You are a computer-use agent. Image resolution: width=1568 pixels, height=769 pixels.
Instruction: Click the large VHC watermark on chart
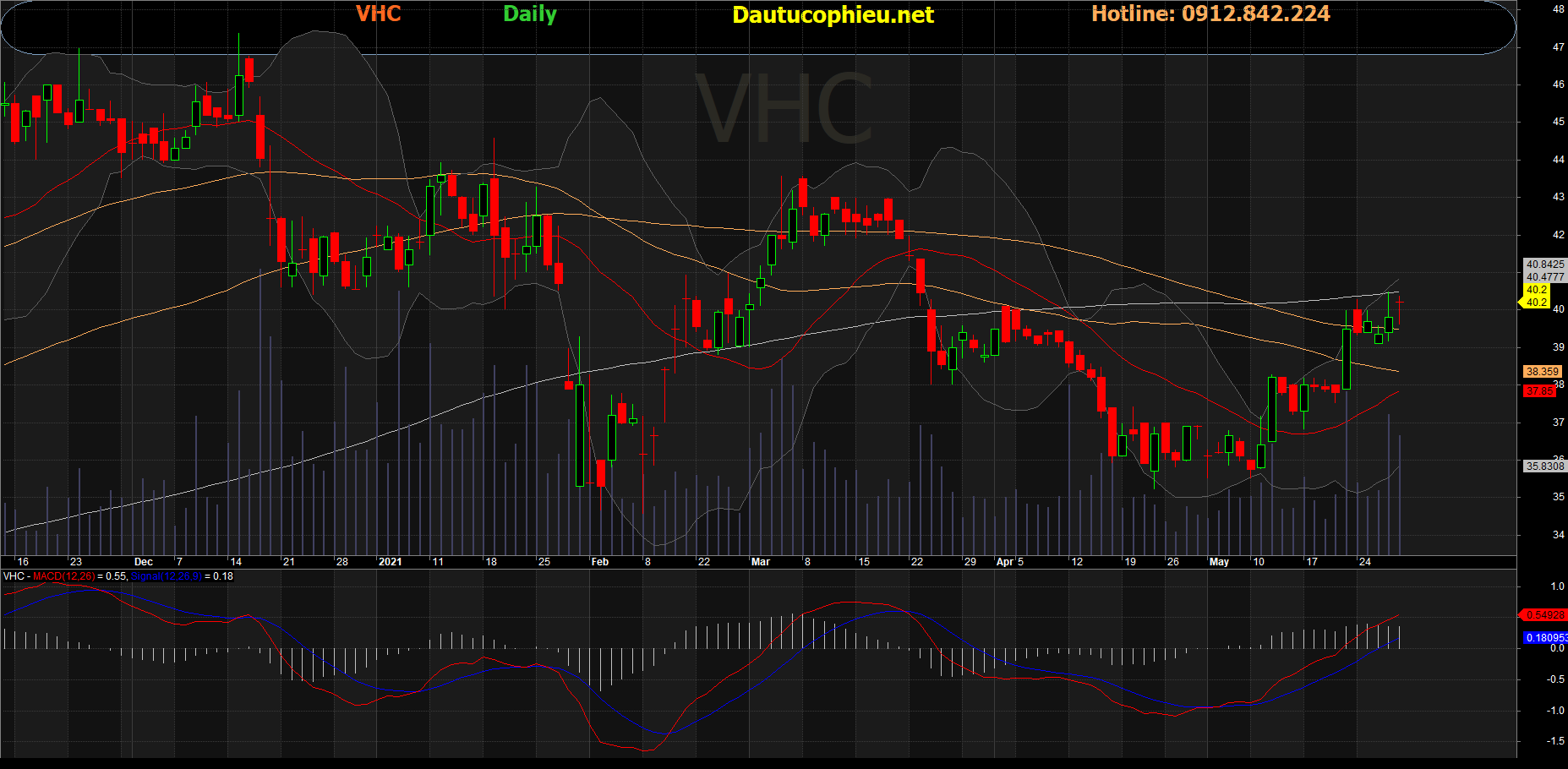tap(784, 110)
